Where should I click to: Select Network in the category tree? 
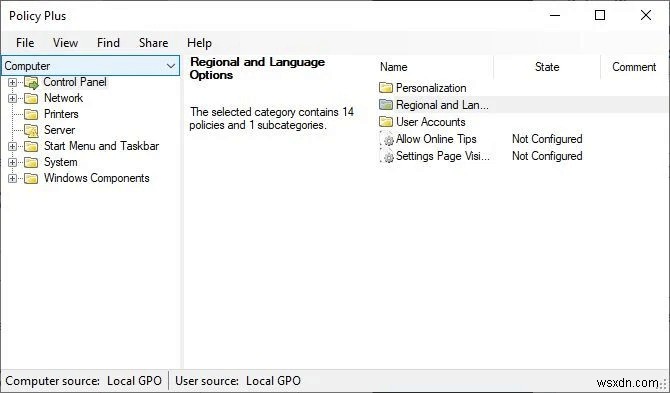coord(64,98)
